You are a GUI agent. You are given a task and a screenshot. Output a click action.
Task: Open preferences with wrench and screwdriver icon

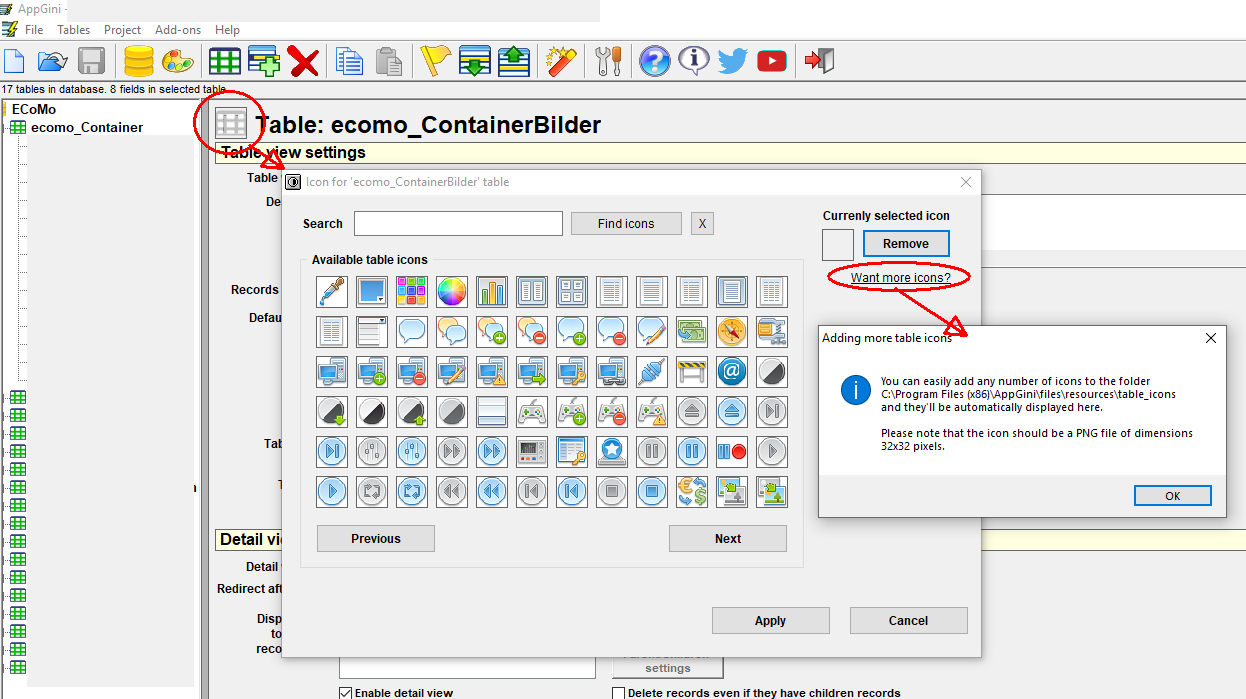tap(608, 61)
